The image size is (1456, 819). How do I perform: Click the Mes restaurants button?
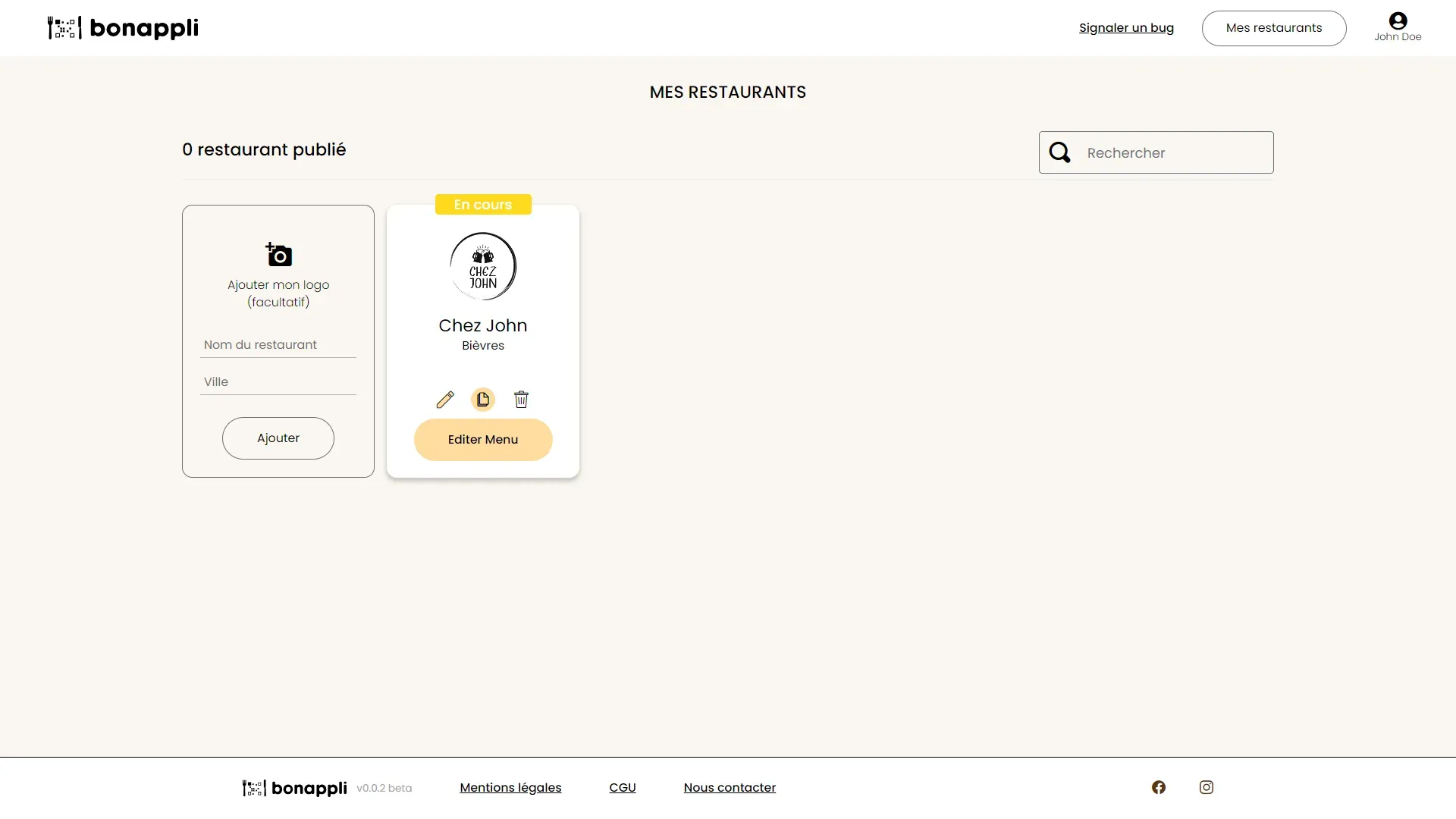1274,28
